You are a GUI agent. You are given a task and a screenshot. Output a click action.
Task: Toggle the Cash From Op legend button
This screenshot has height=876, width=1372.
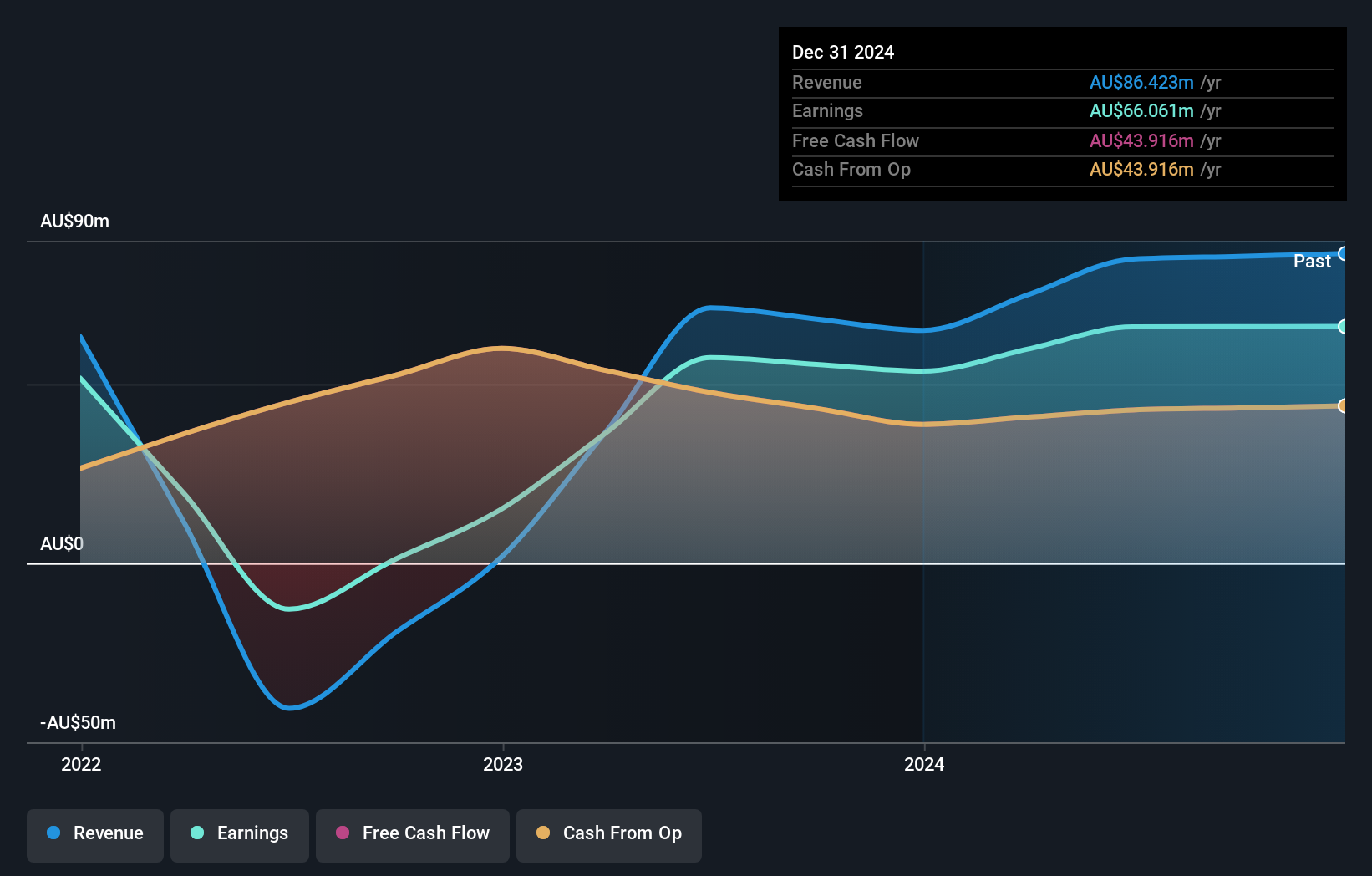pyautogui.click(x=609, y=835)
